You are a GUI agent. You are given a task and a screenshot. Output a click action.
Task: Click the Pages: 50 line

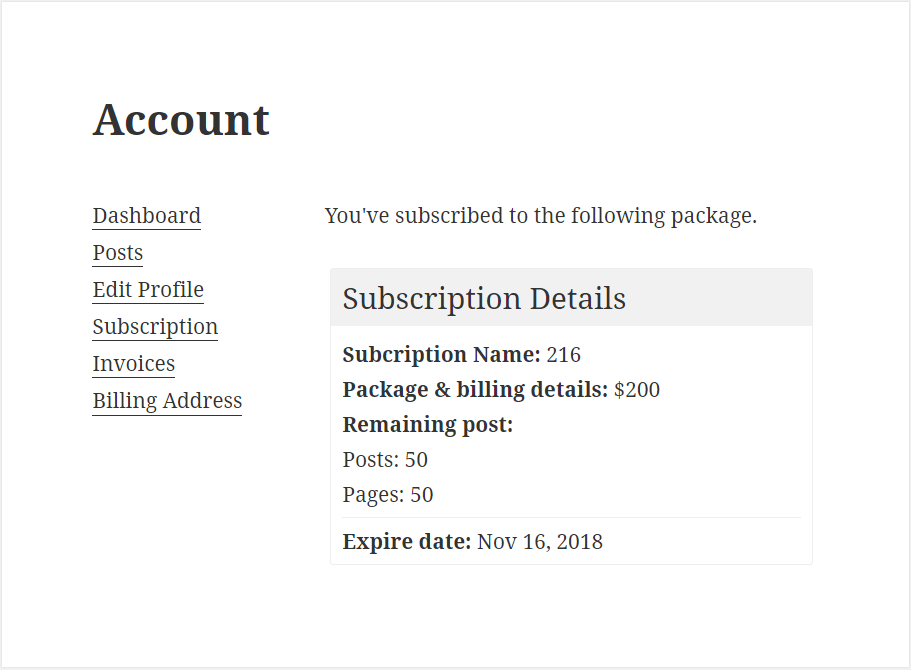coord(388,495)
